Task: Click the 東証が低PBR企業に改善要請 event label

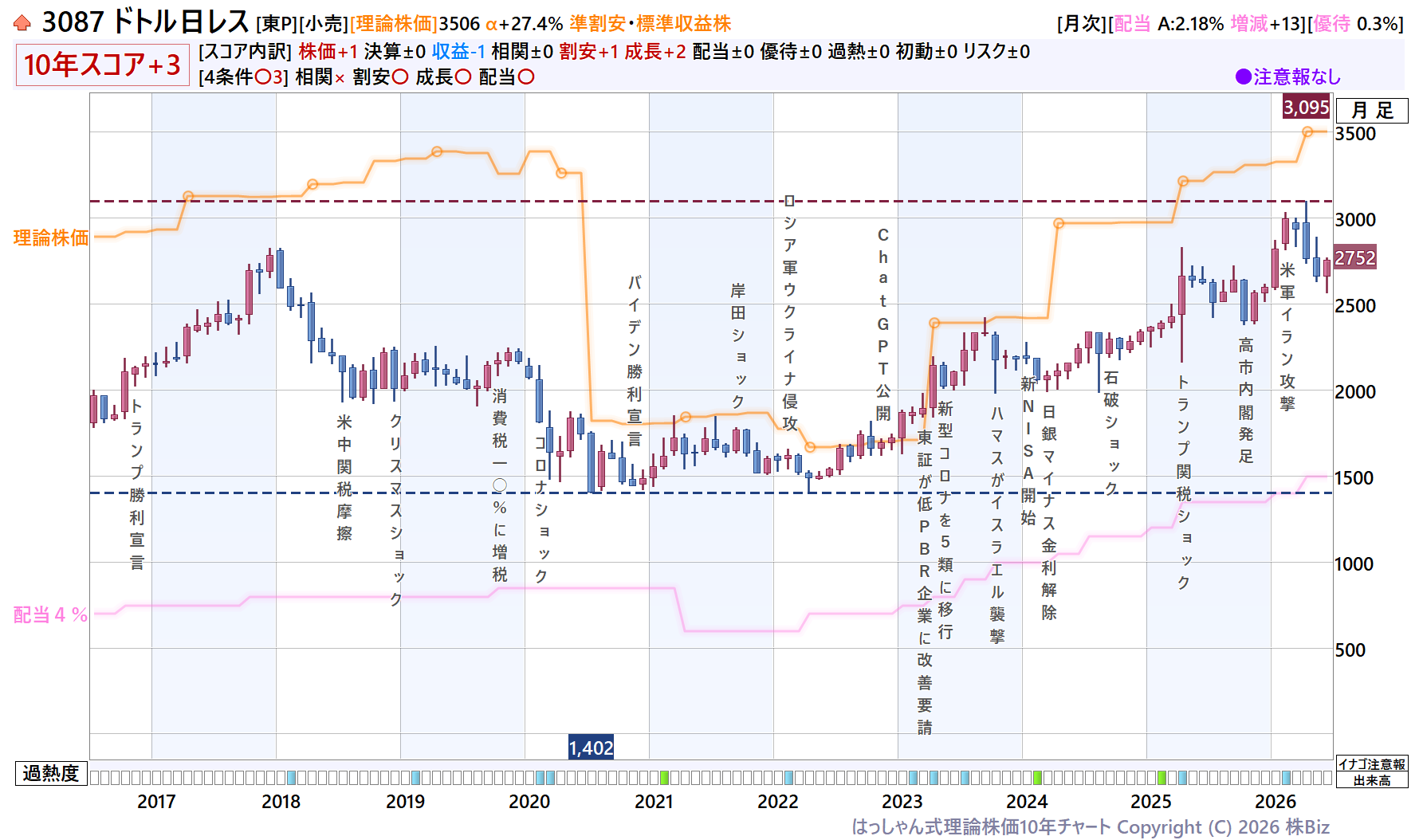Action: coord(925,582)
